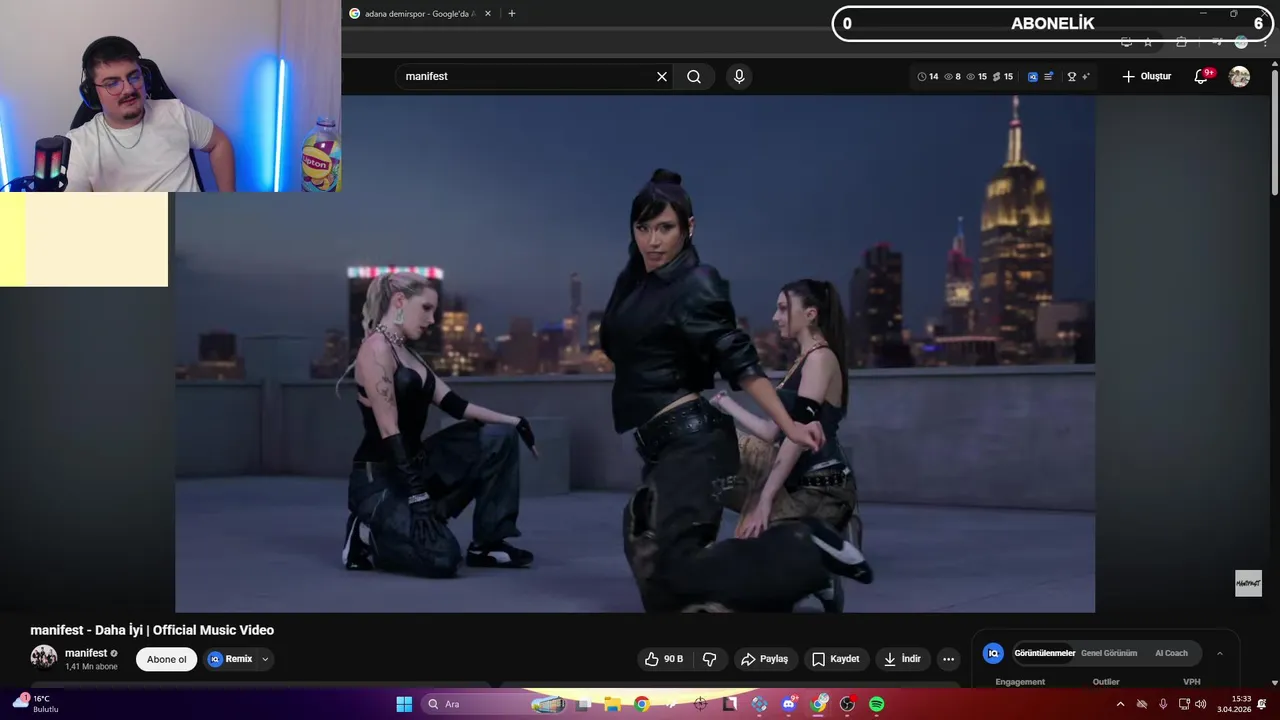Share the video via Paylaş
Image resolution: width=1280 pixels, height=720 pixels.
[764, 659]
